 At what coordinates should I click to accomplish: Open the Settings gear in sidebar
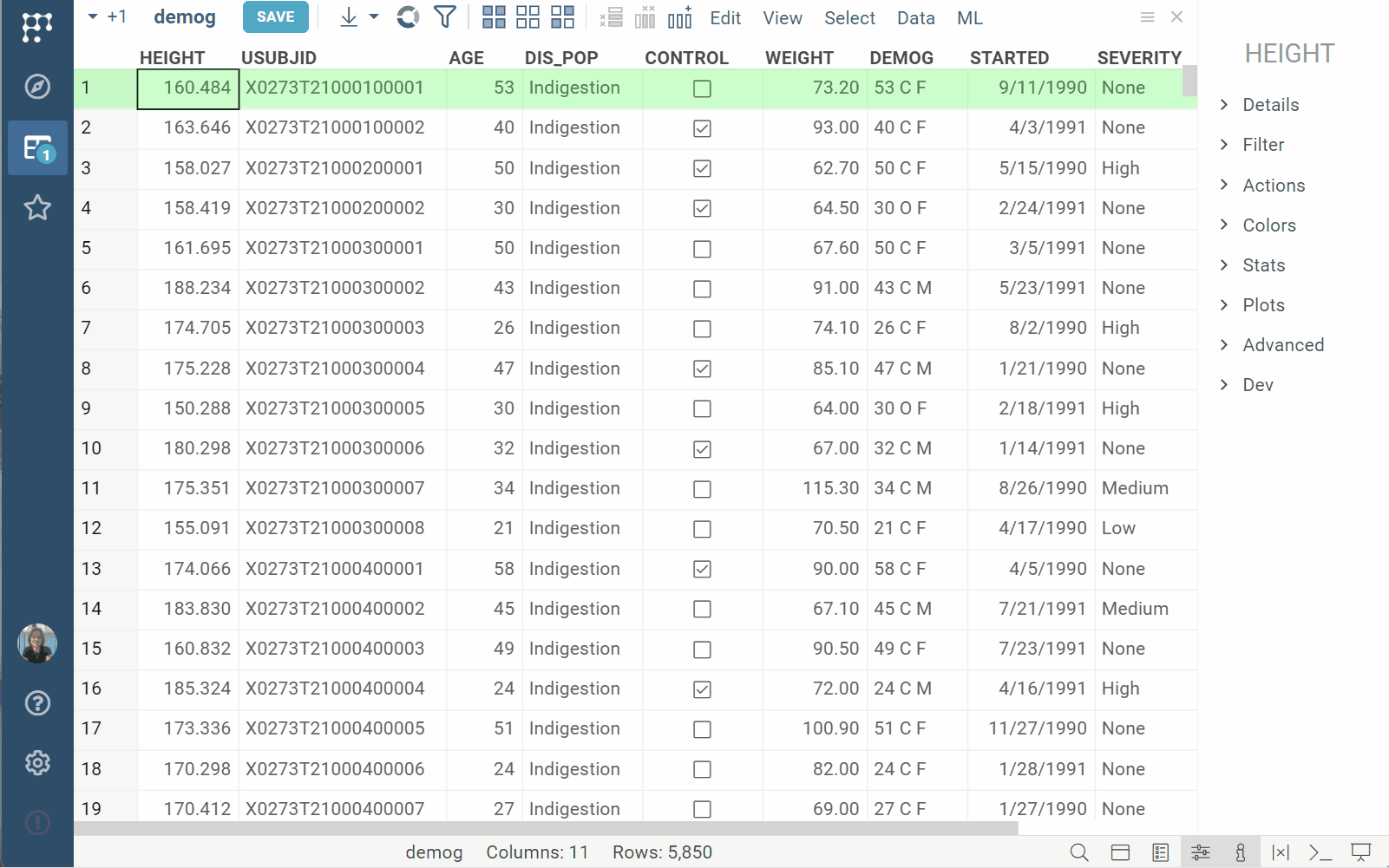[37, 763]
